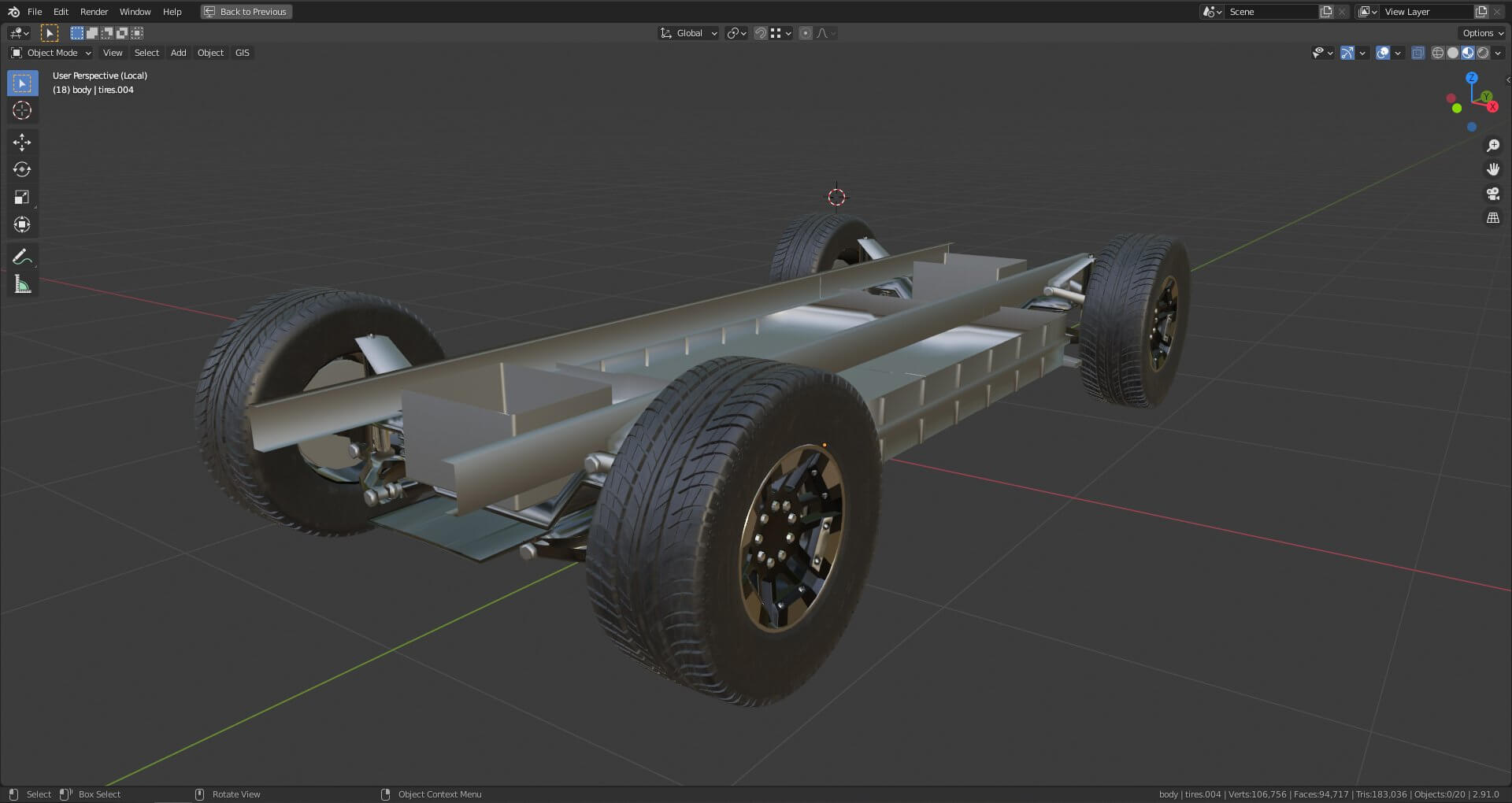Expand the Options dropdown

point(1483,33)
